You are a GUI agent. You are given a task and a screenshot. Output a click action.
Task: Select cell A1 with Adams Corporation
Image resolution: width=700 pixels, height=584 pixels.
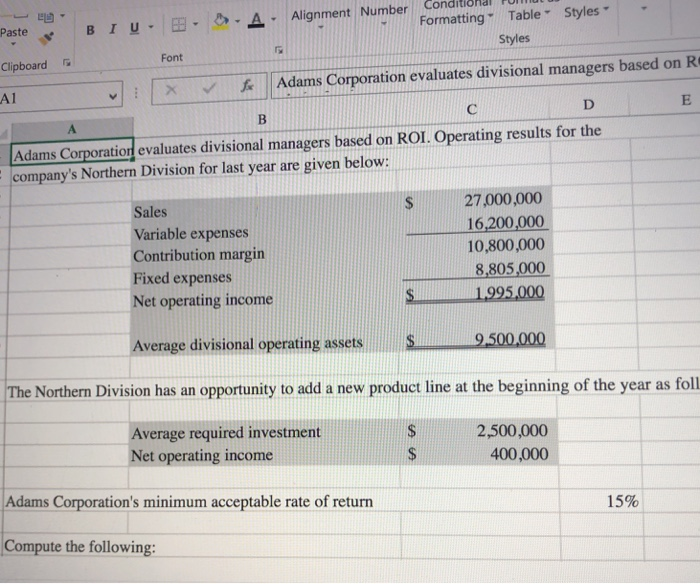[x=72, y=154]
